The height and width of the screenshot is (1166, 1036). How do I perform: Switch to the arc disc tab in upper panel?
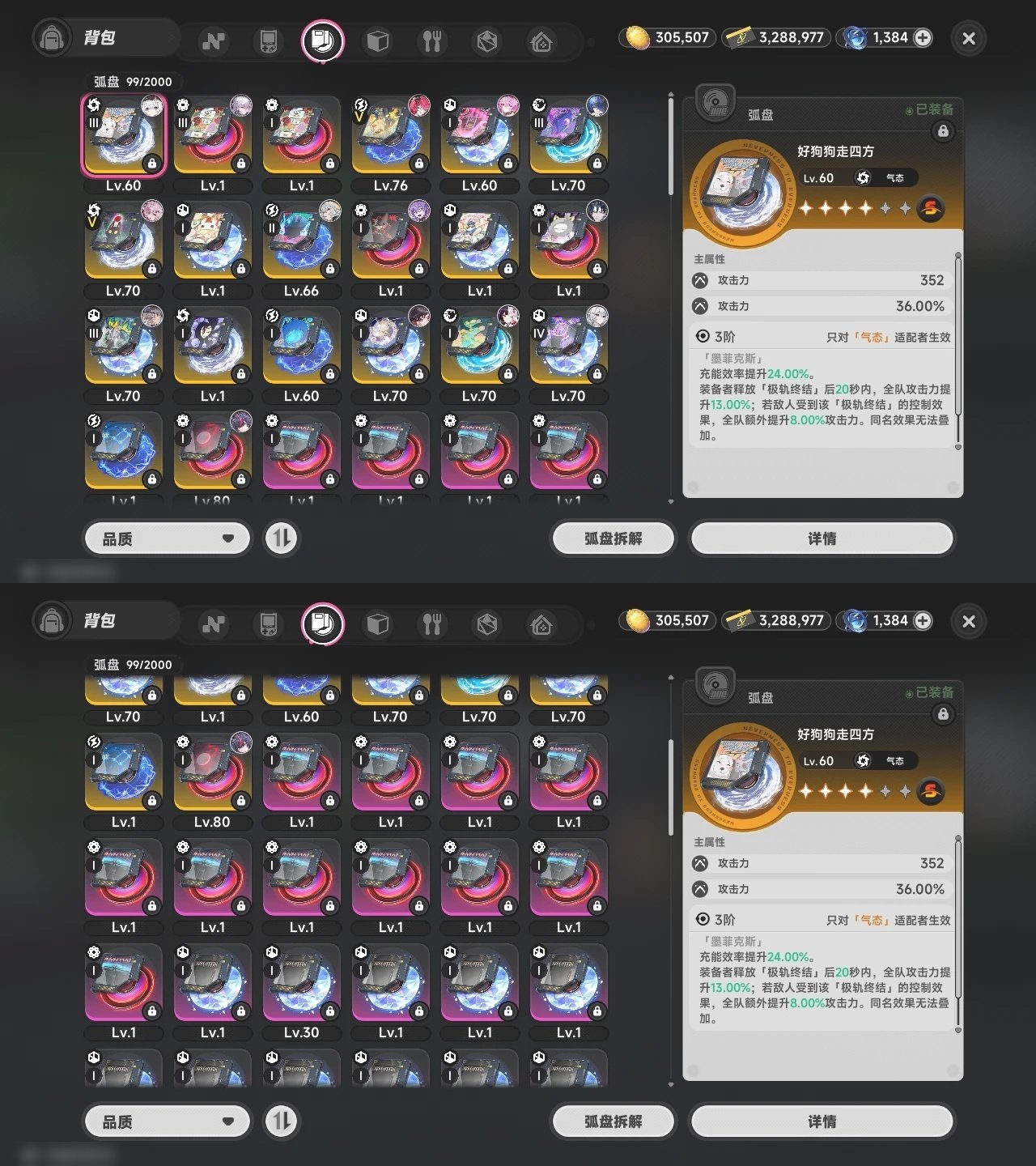coord(322,40)
